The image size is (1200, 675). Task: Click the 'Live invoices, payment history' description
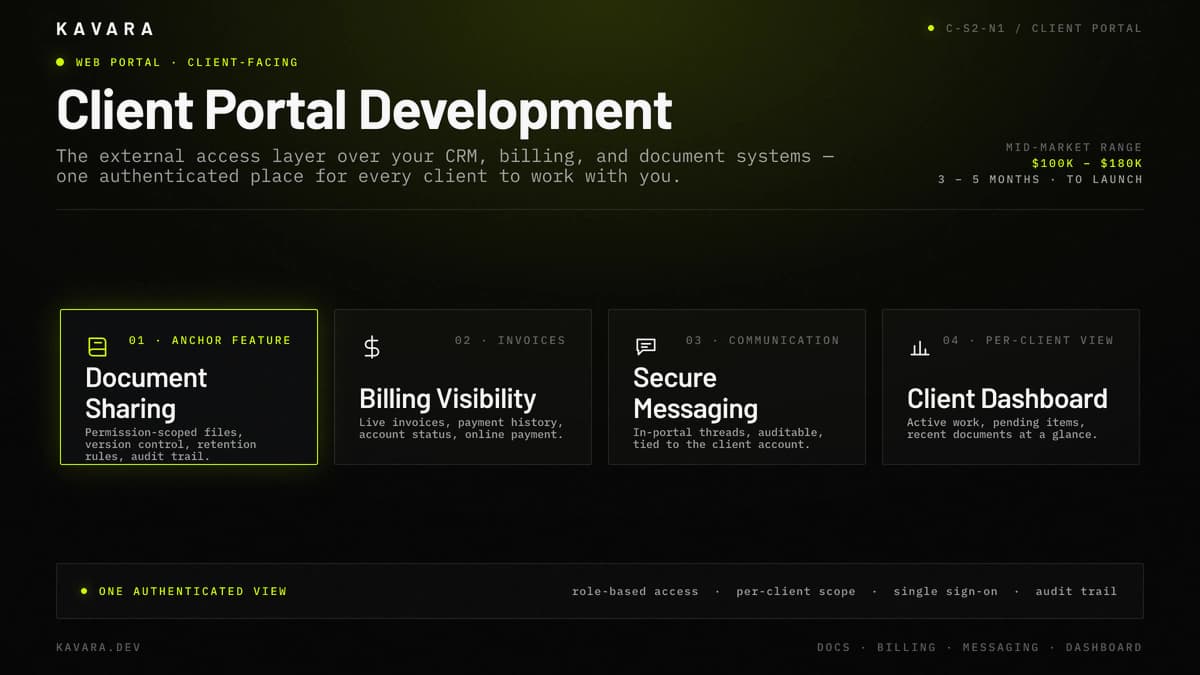point(461,429)
